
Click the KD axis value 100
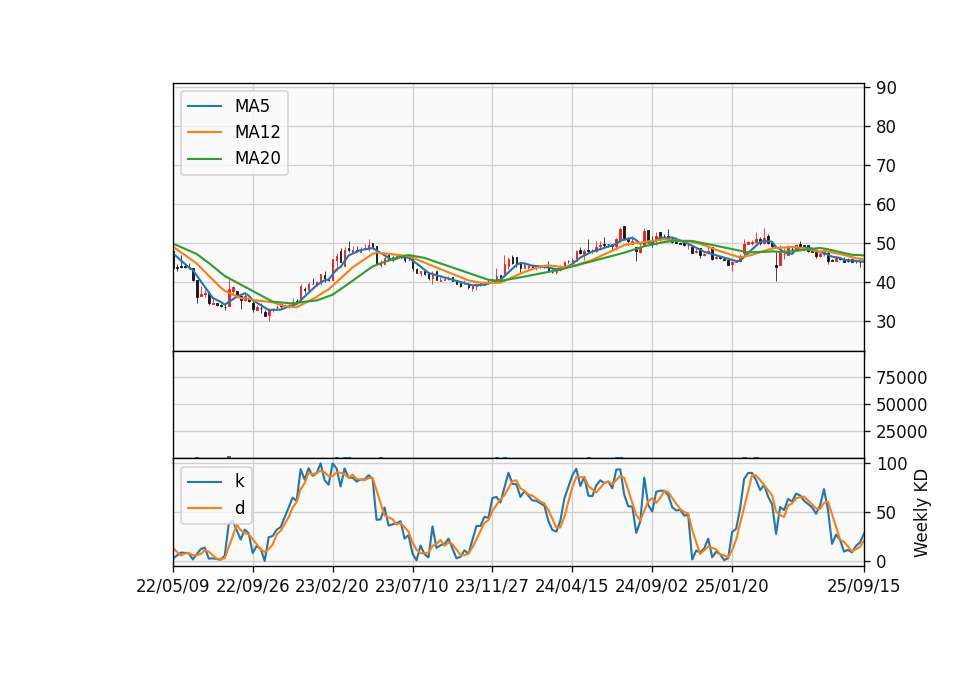tap(892, 464)
